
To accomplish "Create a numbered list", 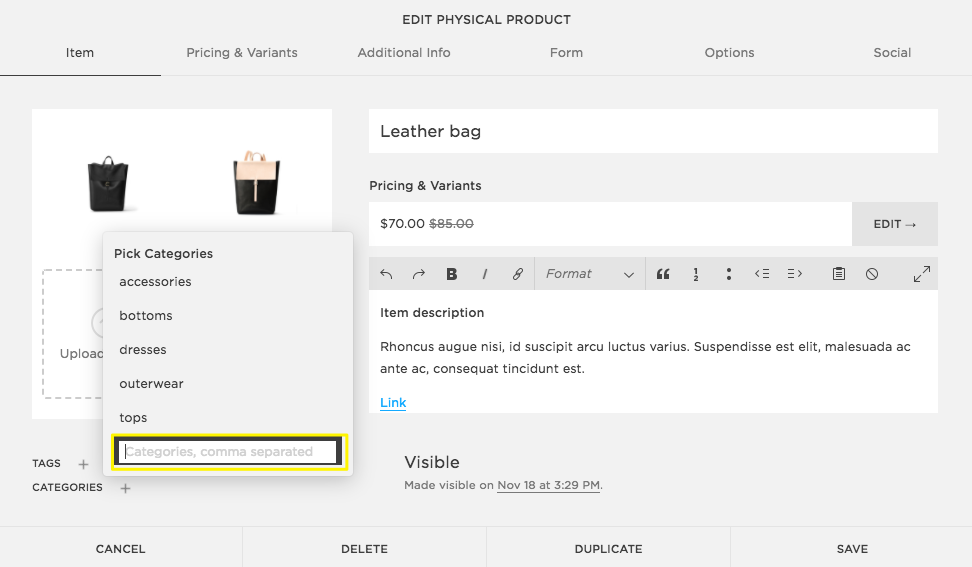I will [x=695, y=274].
